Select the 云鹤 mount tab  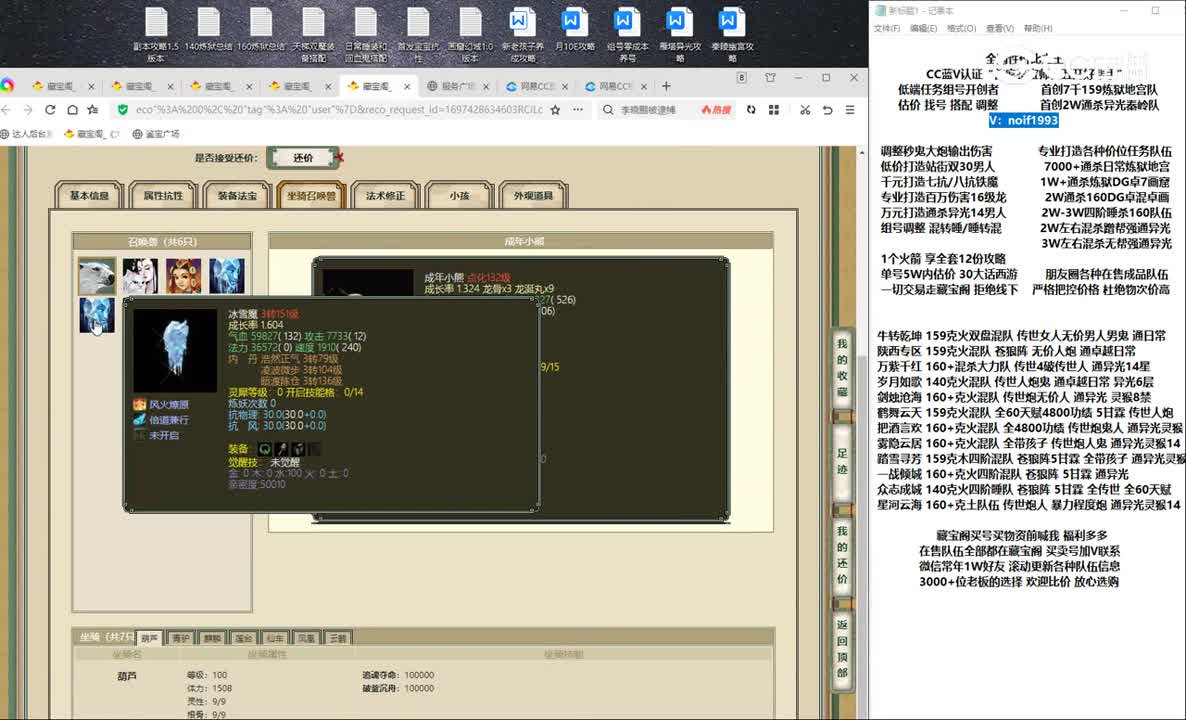pos(338,638)
